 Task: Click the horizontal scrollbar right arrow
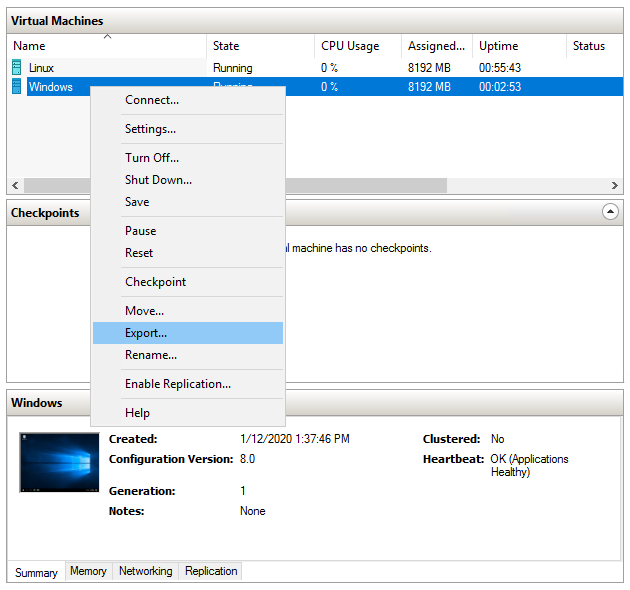(615, 185)
